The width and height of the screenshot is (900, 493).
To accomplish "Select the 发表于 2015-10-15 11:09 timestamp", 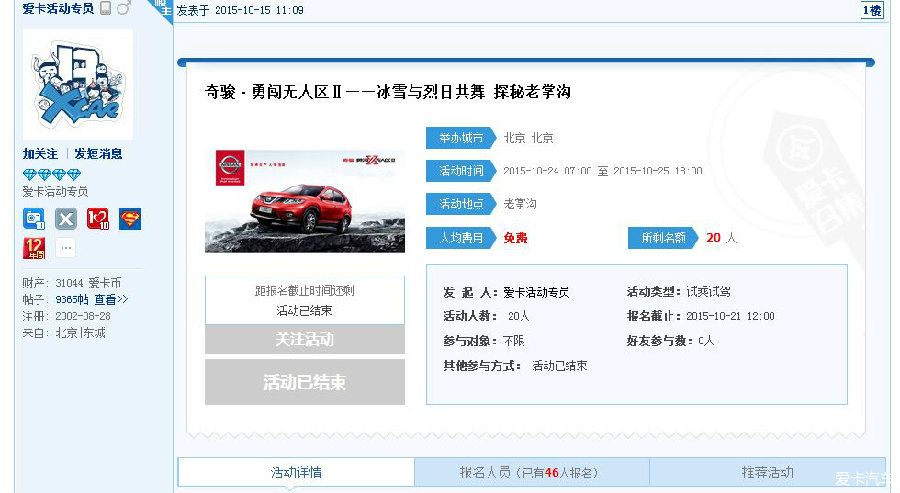I will pyautogui.click(x=240, y=10).
